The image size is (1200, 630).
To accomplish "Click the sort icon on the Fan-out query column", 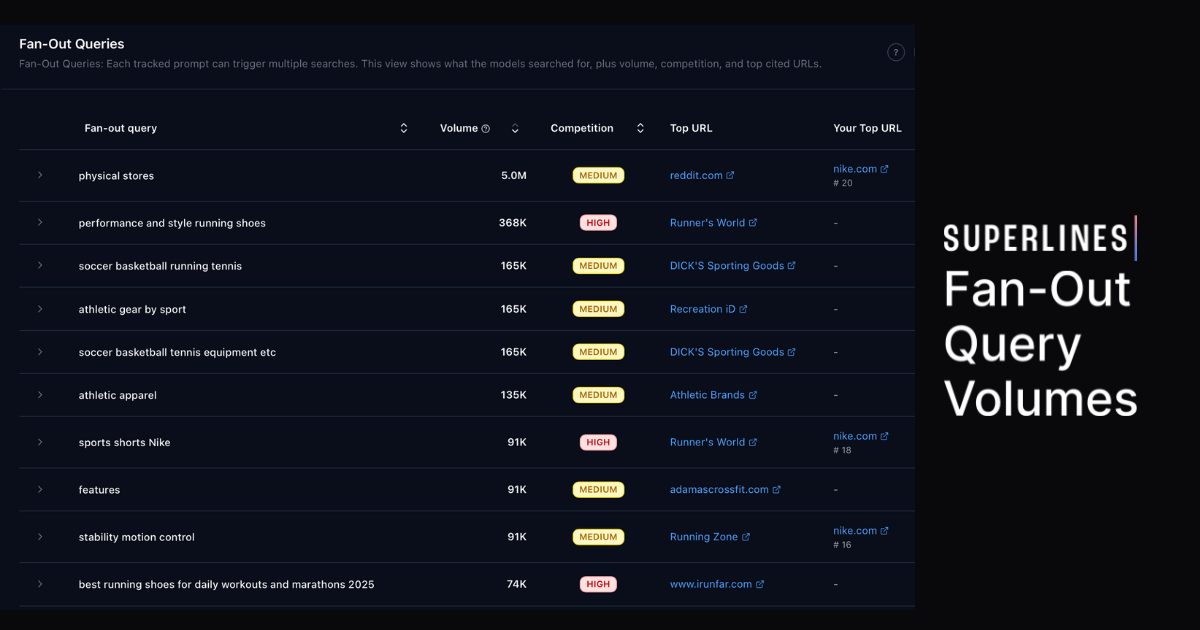I will pos(403,128).
